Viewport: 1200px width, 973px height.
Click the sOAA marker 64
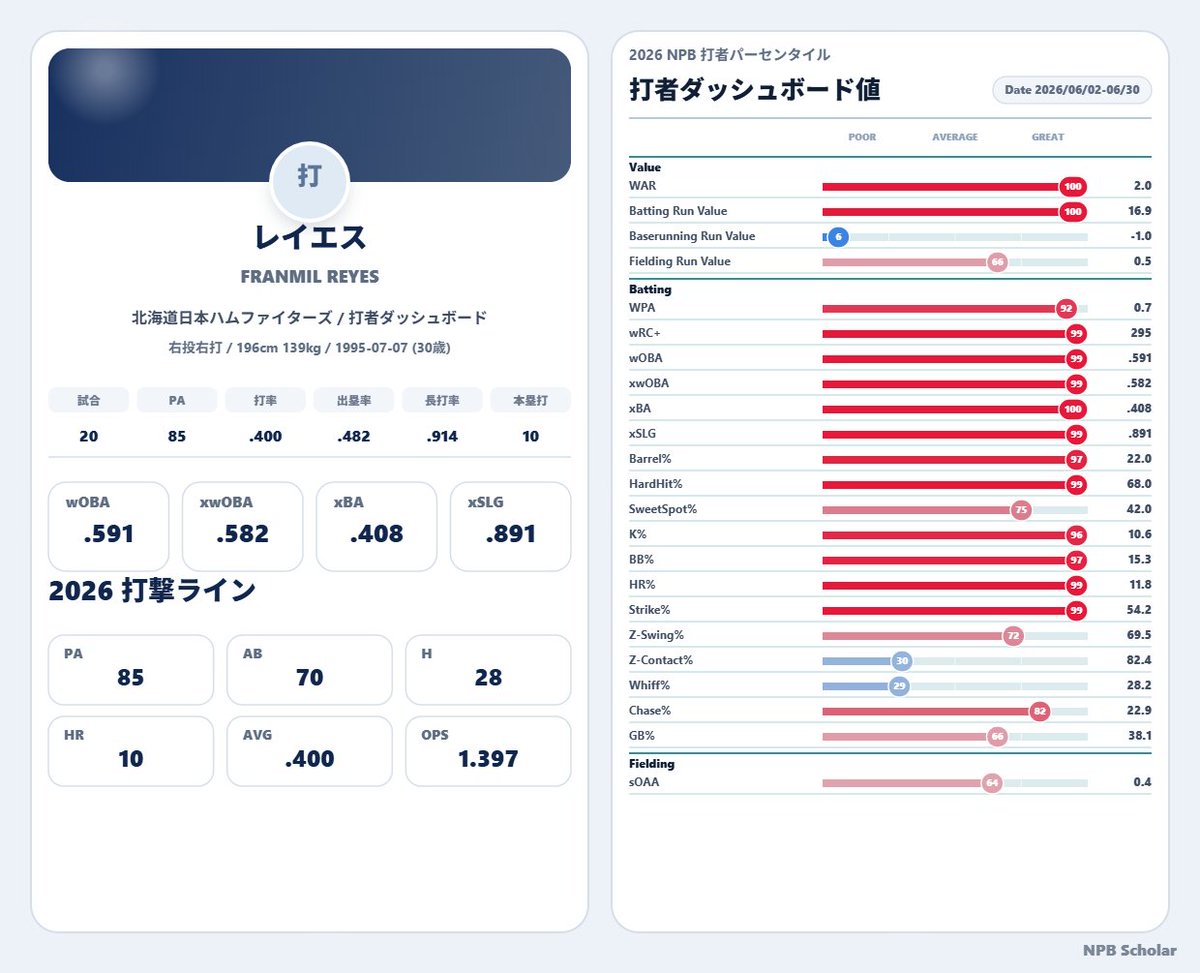pyautogui.click(x=992, y=783)
